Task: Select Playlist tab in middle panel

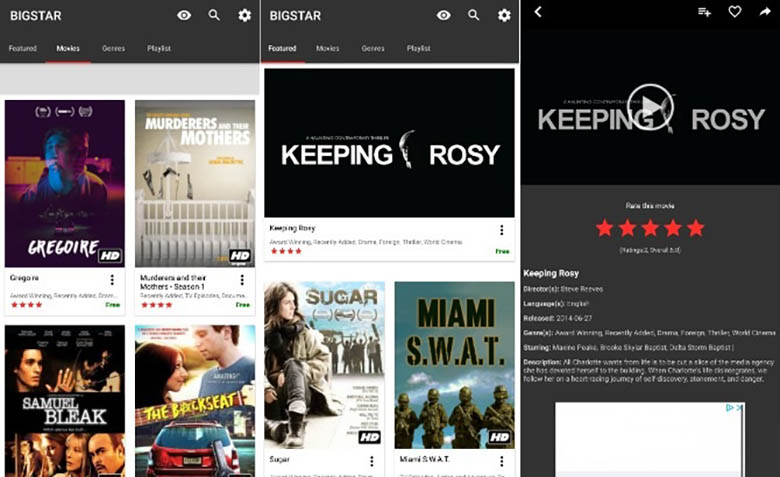Action: 418,48
